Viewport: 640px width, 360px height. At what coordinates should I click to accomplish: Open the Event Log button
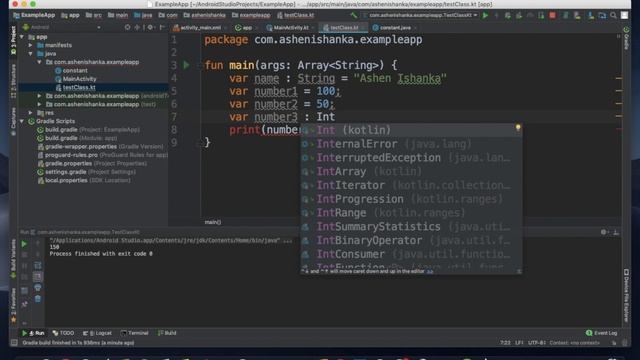602,333
